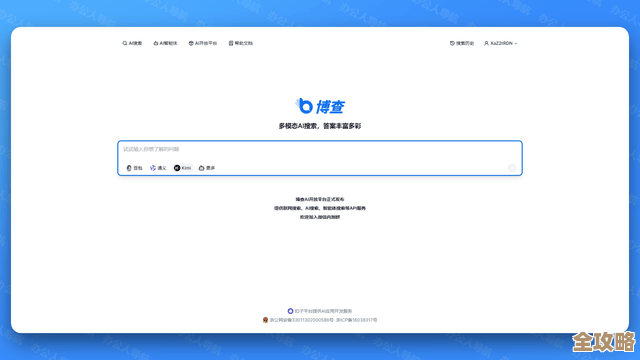Image resolution: width=640 pixels, height=360 pixels.
Task: Click the 扣子 circle logo in footer
Action: tap(290, 311)
